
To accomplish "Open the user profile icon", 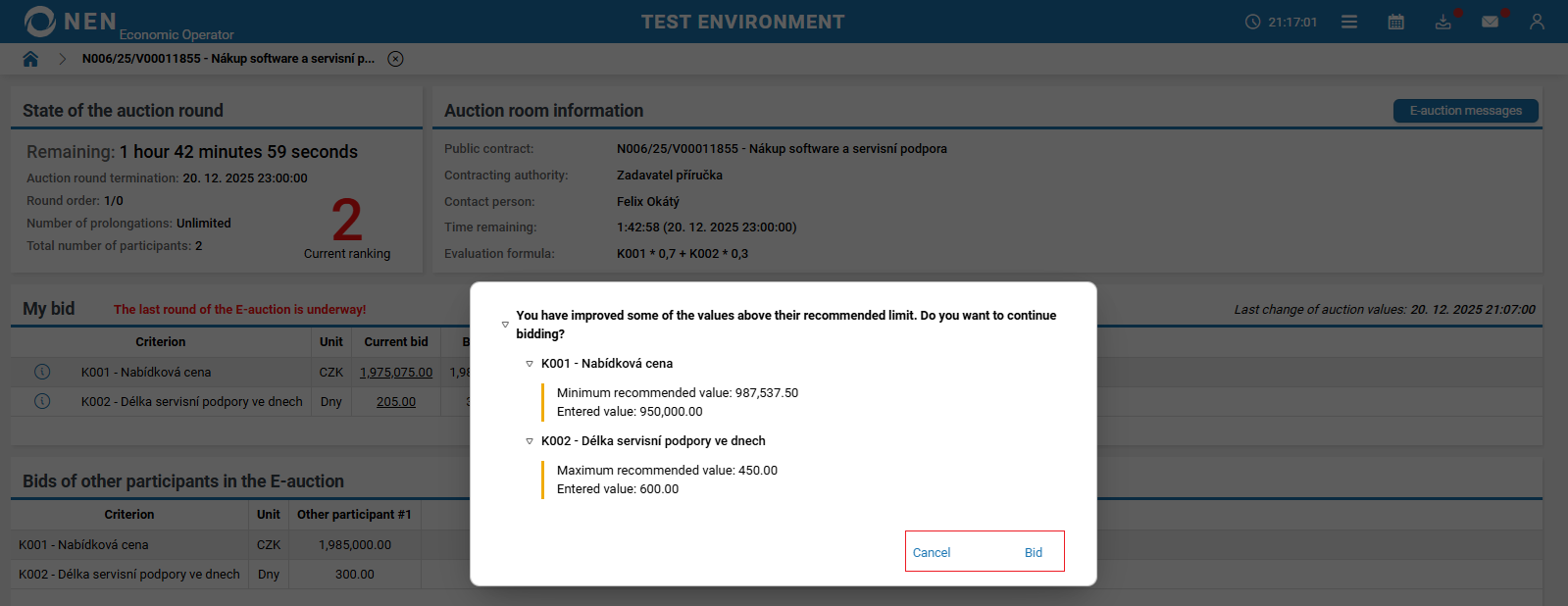I will click(x=1537, y=22).
